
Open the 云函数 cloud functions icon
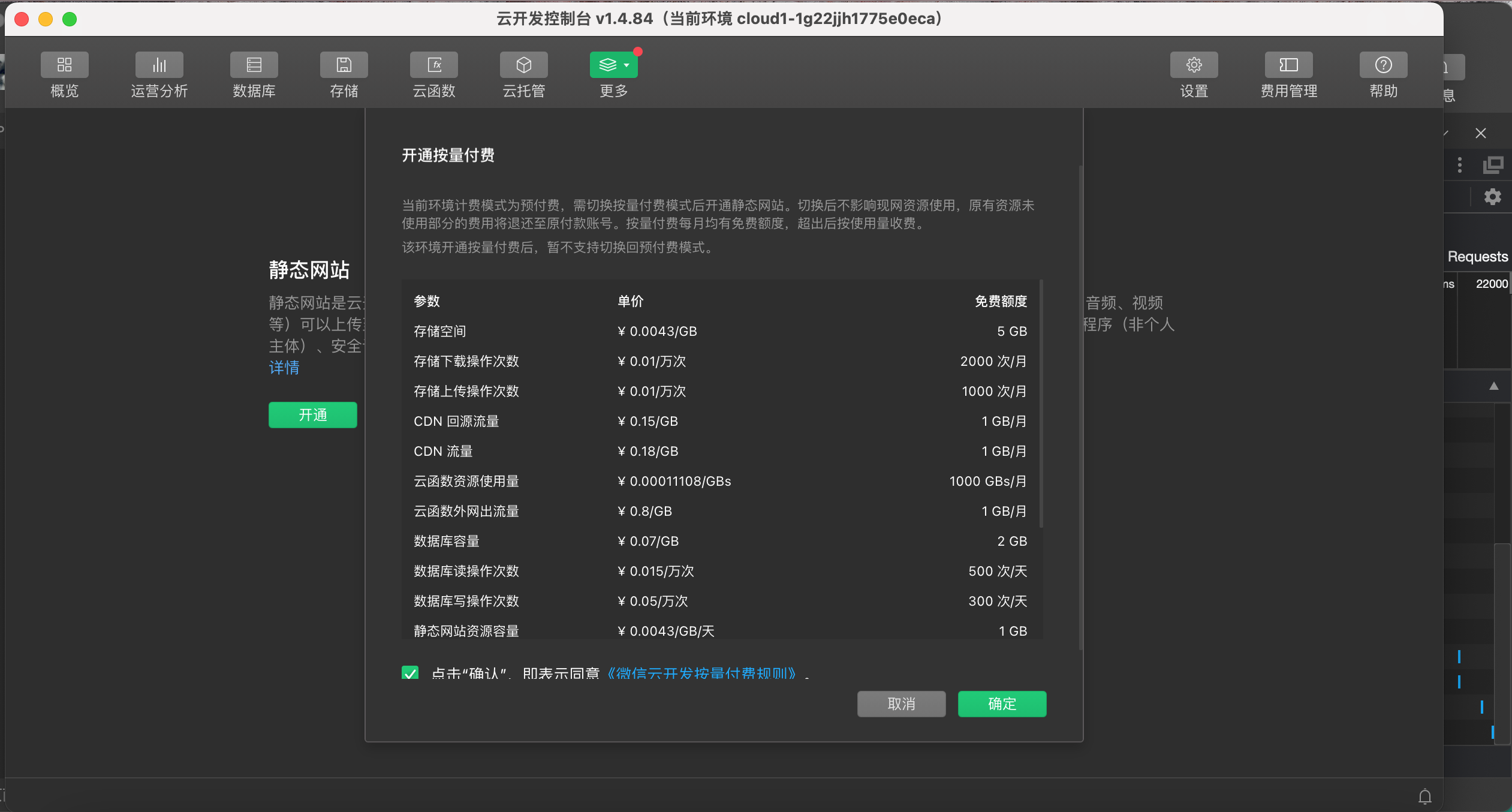click(x=433, y=65)
